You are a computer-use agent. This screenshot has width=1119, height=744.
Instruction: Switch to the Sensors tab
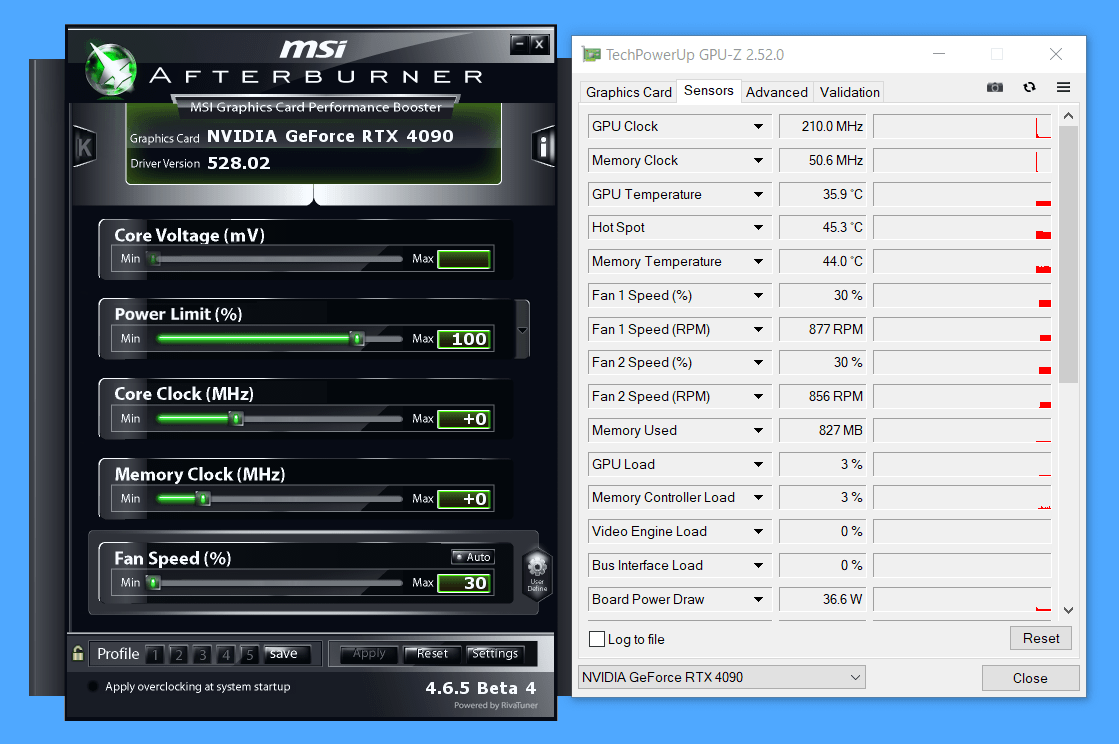coord(708,91)
